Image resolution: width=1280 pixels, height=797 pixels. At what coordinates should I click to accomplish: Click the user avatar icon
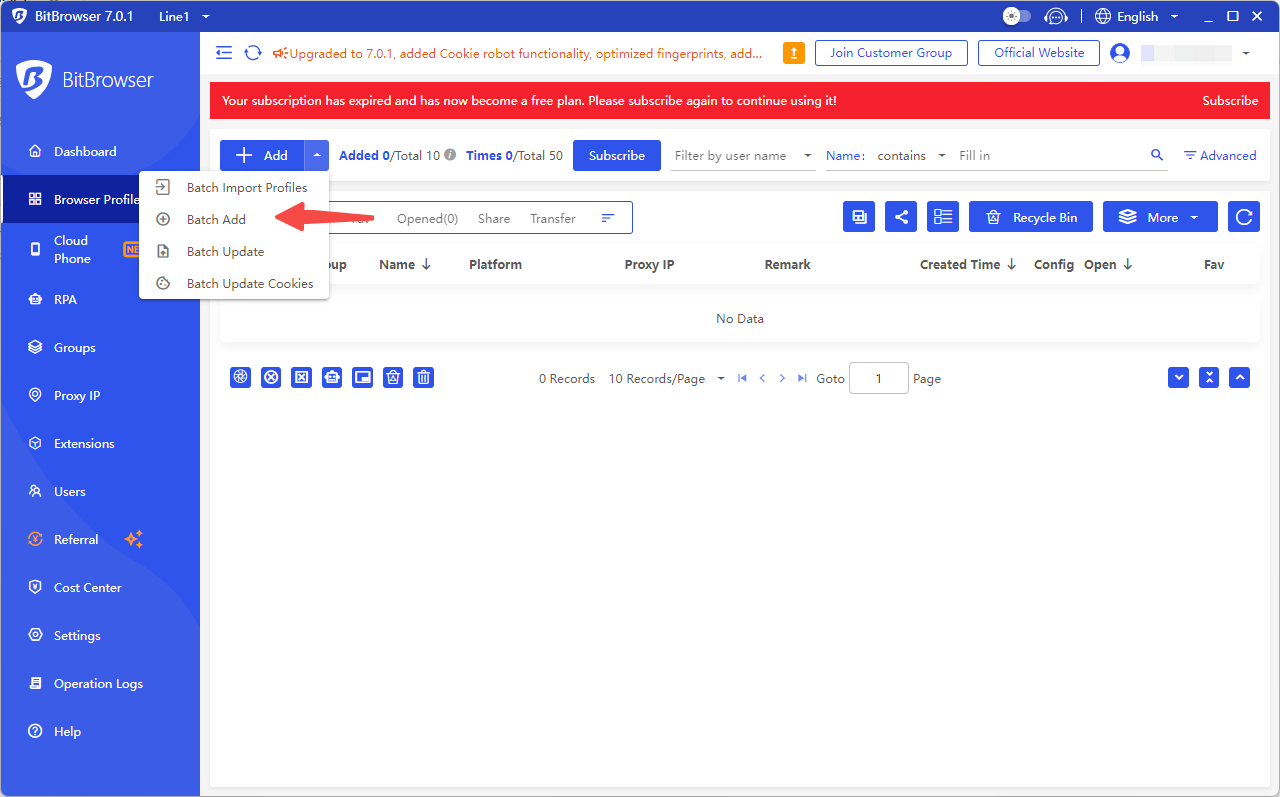(1120, 53)
